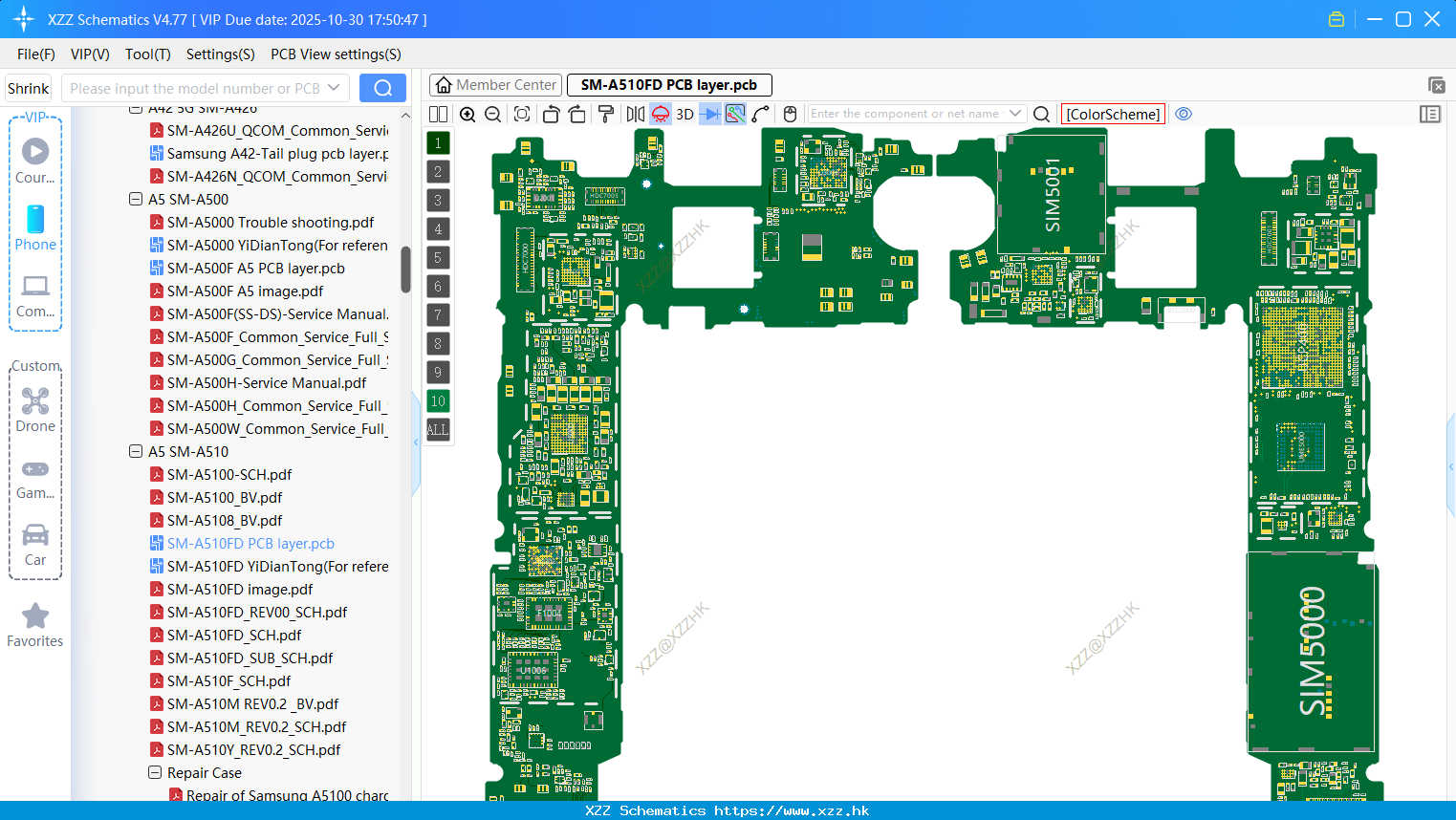Open the right side panel layout icon
The image size is (1456, 820).
point(1430,114)
